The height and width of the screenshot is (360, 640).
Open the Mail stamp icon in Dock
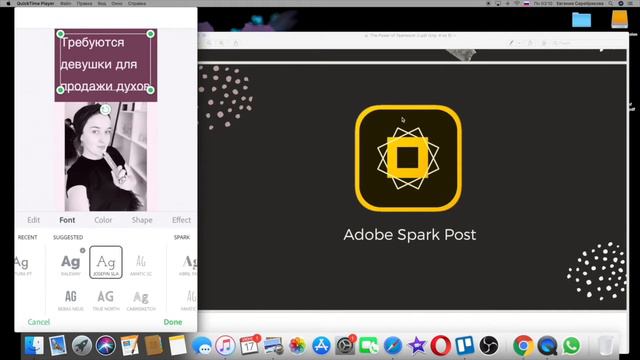58,346
